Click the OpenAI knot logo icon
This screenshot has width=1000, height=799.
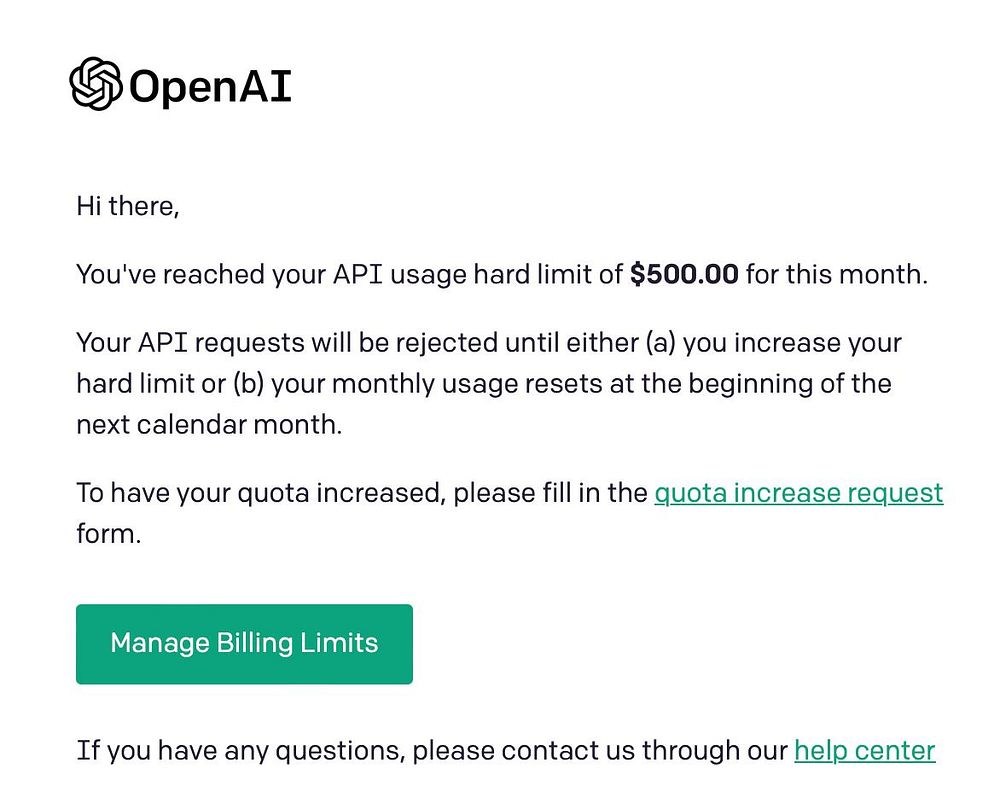(96, 84)
